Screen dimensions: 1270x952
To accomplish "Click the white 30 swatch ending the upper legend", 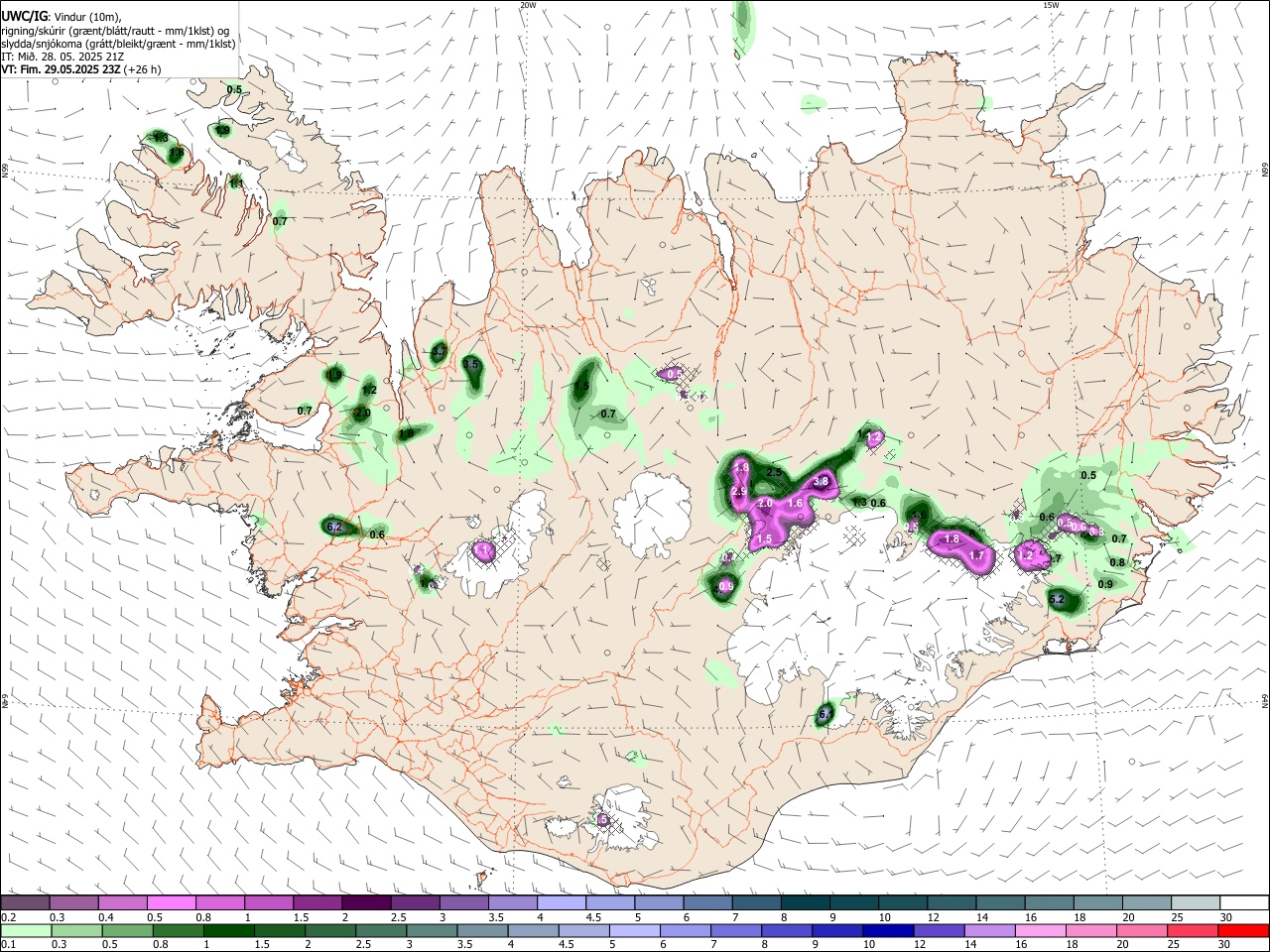I will [1244, 903].
